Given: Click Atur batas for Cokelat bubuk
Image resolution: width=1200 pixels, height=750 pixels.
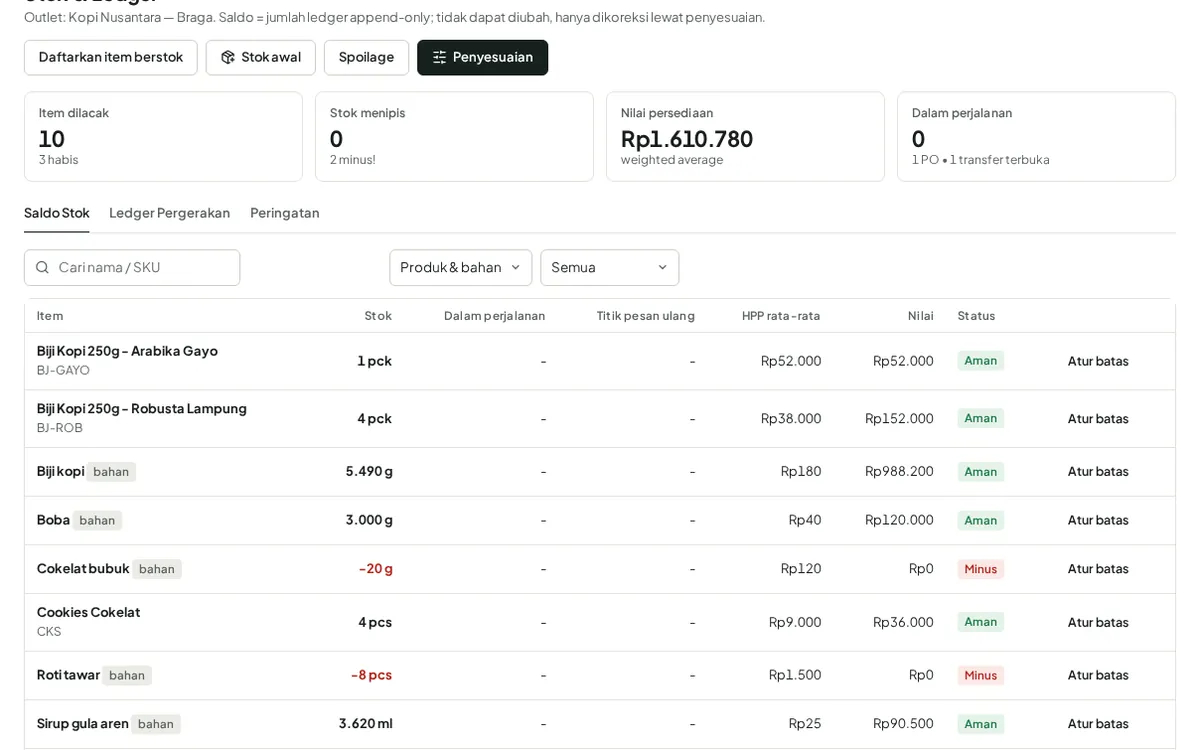Looking at the screenshot, I should pos(1098,569).
